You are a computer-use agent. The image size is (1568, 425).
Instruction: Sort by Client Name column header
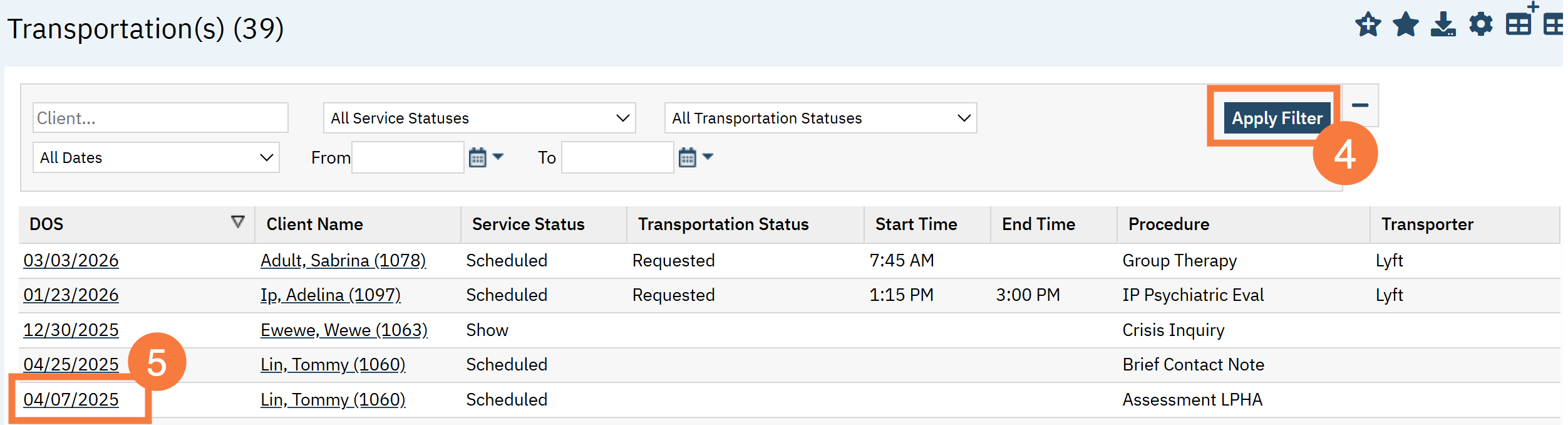pyautogui.click(x=314, y=224)
